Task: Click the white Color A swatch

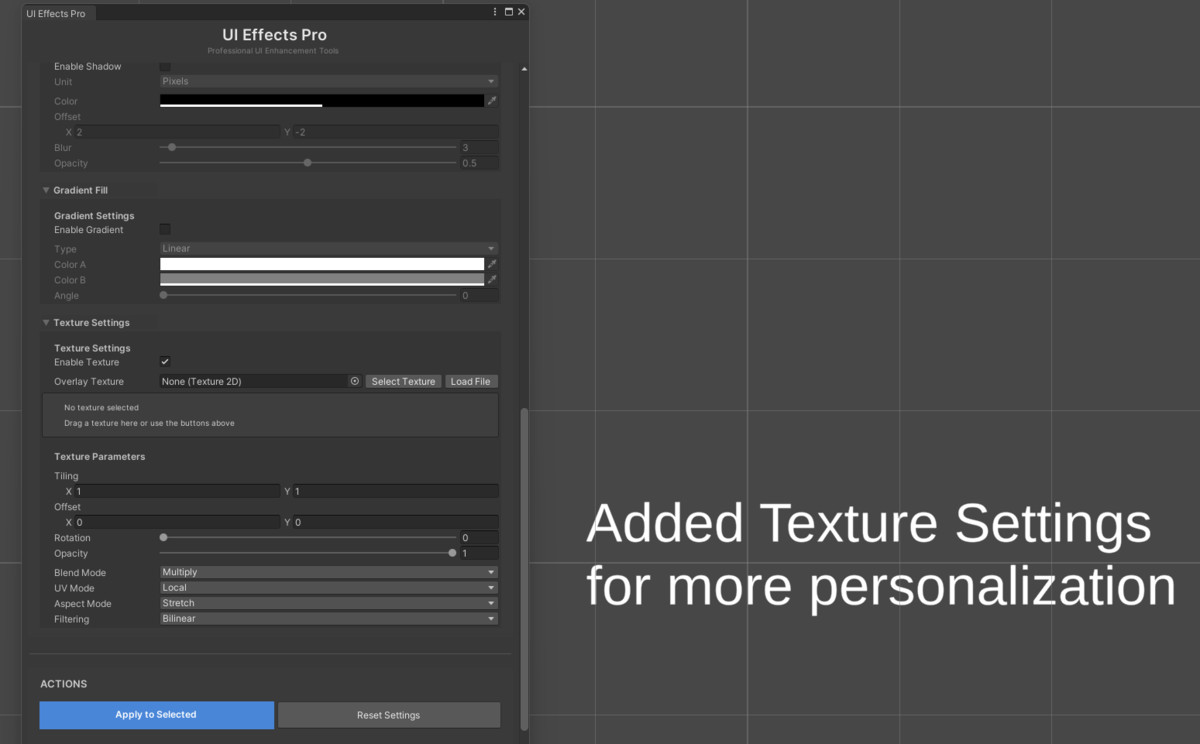Action: click(x=320, y=263)
